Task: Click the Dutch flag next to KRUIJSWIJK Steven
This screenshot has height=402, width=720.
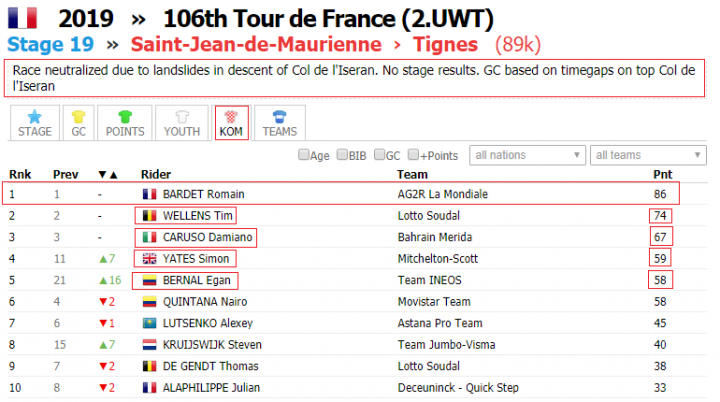Action: (149, 345)
